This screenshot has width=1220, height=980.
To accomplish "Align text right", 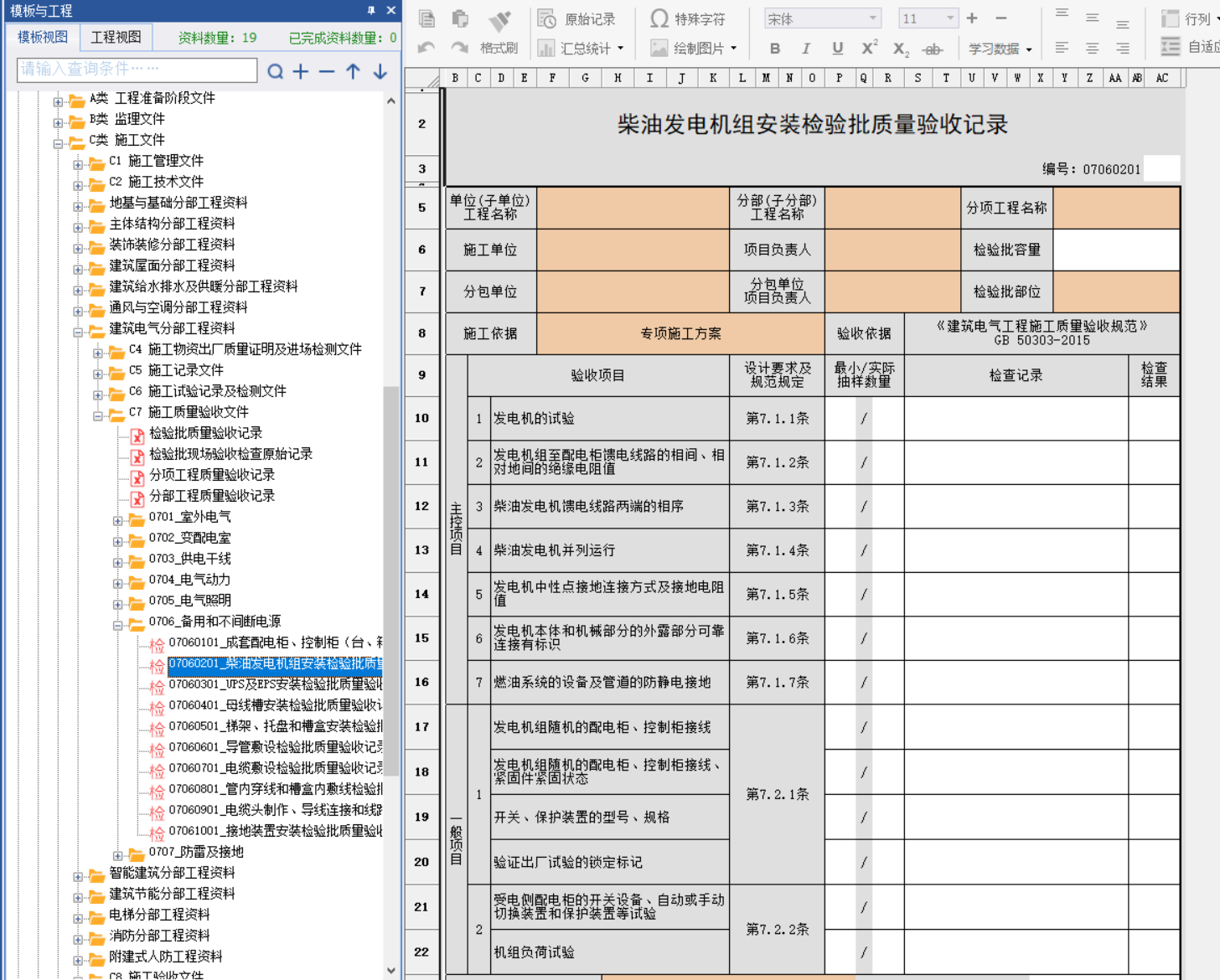I will click(x=1123, y=49).
